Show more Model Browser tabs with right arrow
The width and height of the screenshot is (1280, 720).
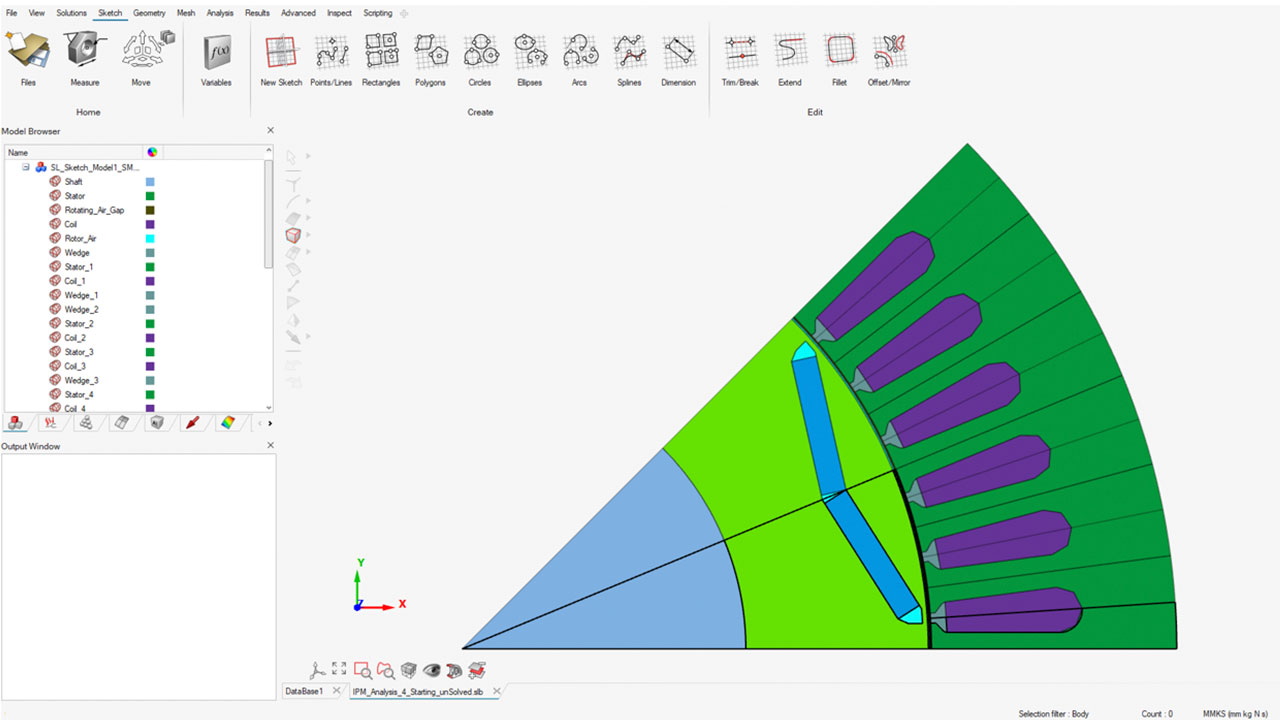tap(270, 423)
